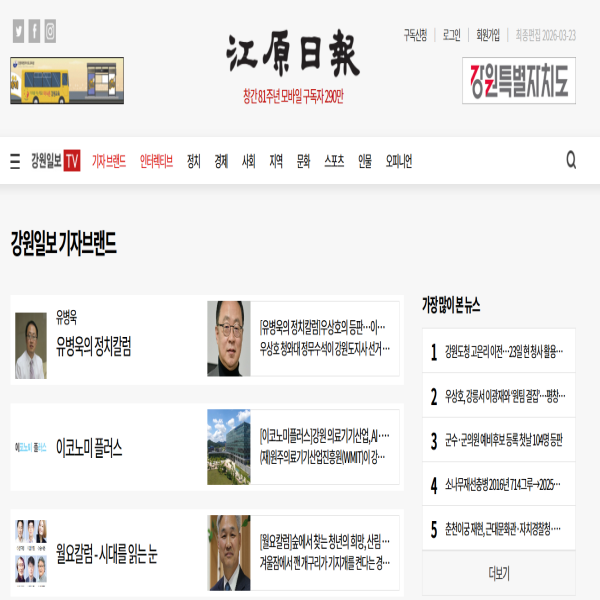The image size is (600, 600).
Task: Select 정치 menu item
Action: coord(194,161)
